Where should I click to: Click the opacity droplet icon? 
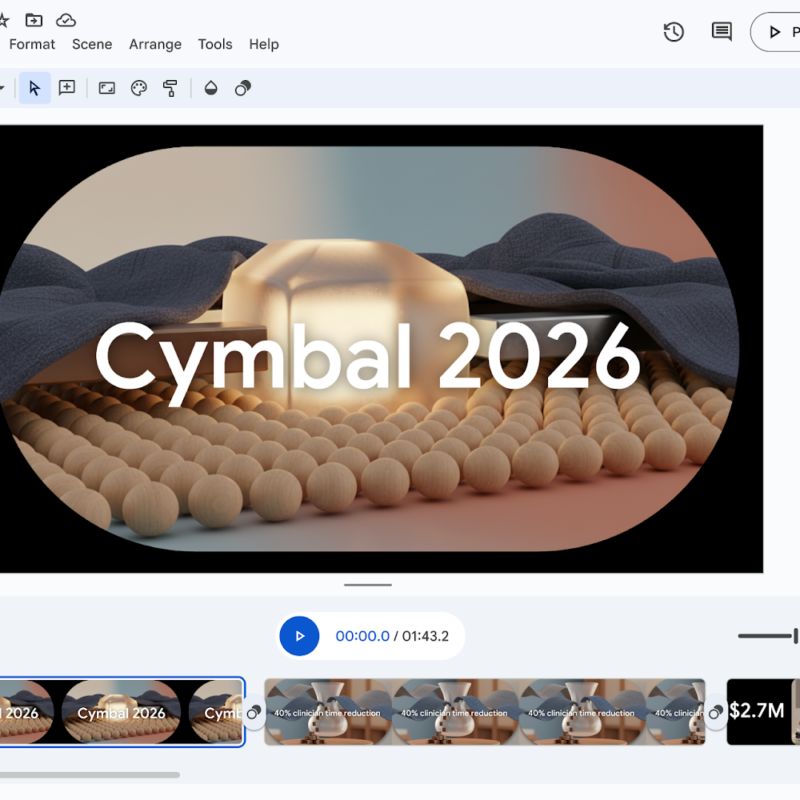(x=211, y=88)
